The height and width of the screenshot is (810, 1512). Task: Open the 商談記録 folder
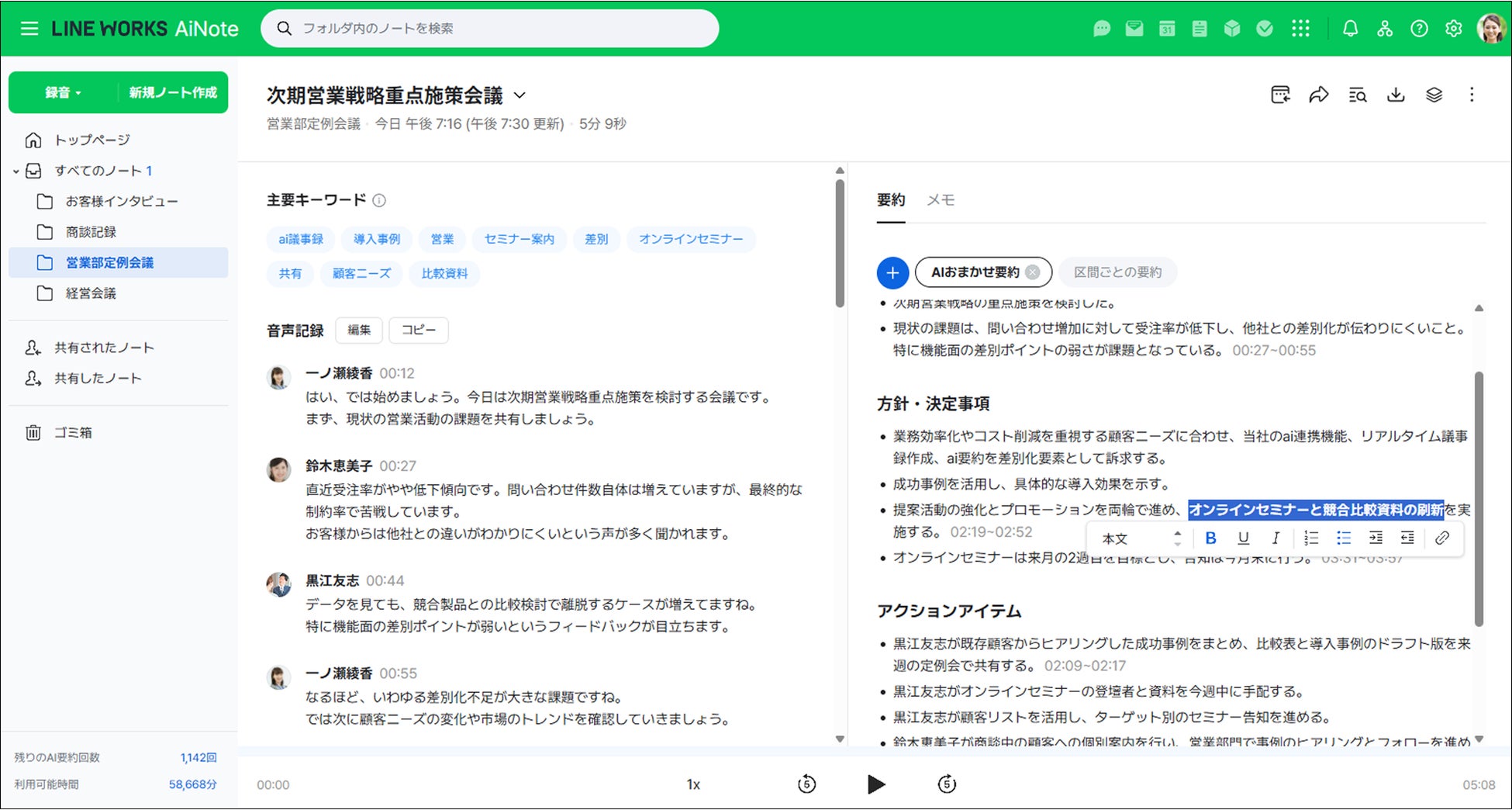[x=91, y=232]
